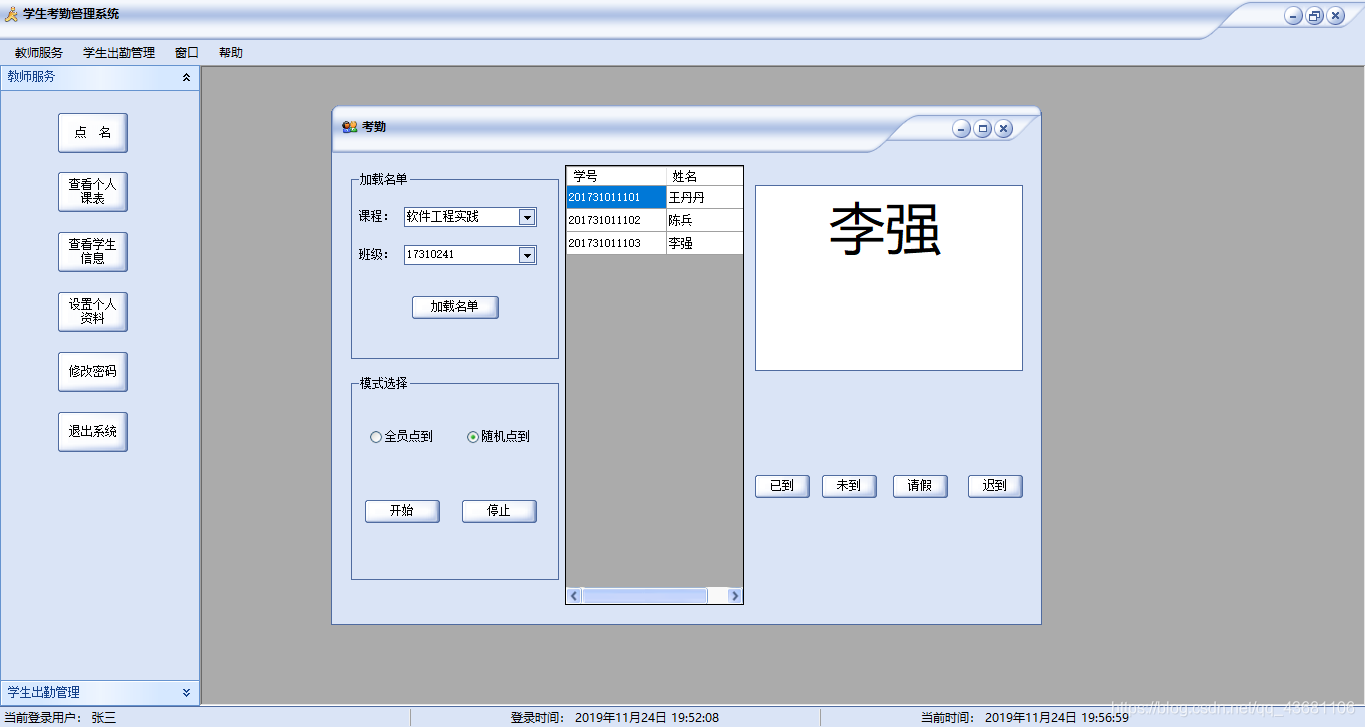
Task: Click the 开始 button
Action: pyautogui.click(x=402, y=511)
